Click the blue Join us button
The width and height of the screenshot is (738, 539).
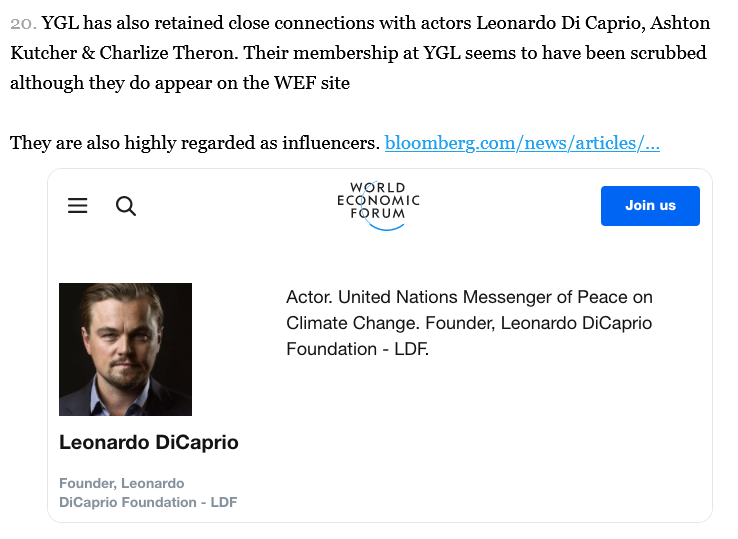(650, 206)
